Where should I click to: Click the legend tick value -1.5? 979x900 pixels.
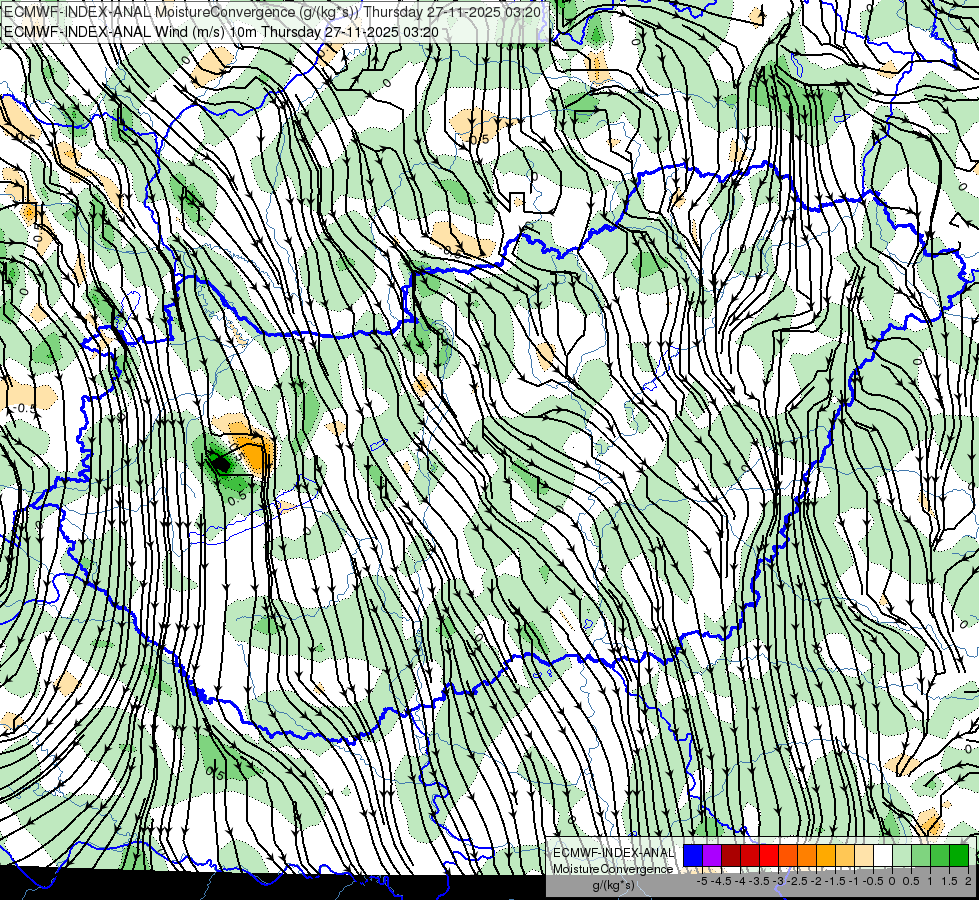[x=836, y=881]
